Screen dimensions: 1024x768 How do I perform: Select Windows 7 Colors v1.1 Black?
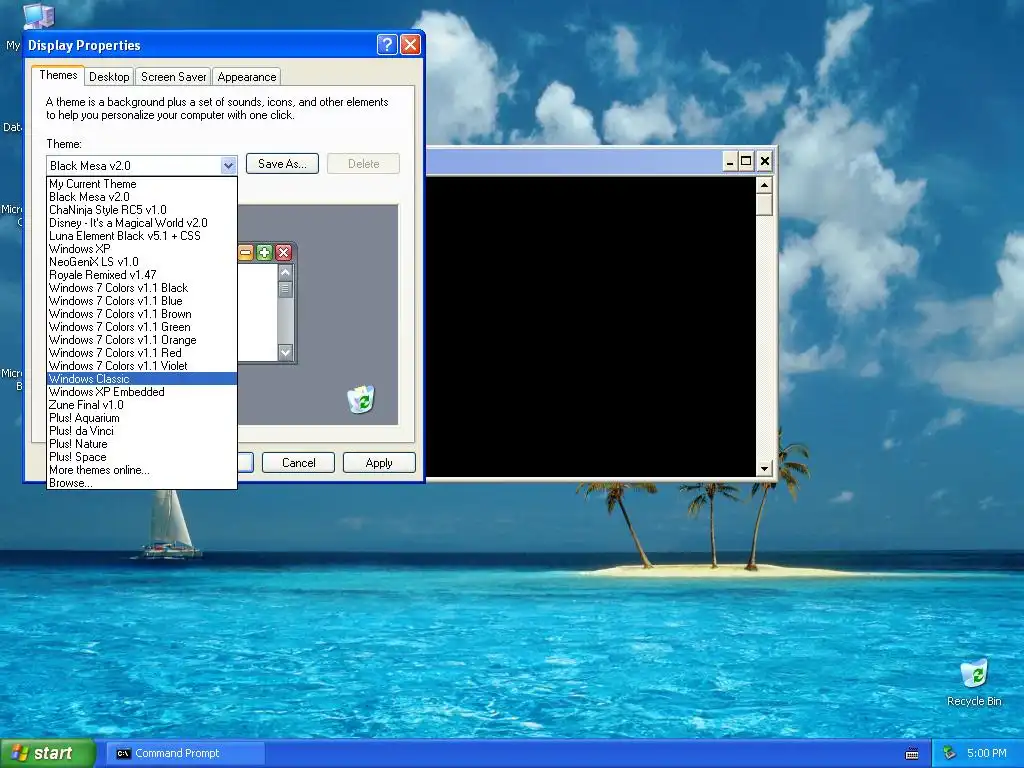tap(142, 288)
